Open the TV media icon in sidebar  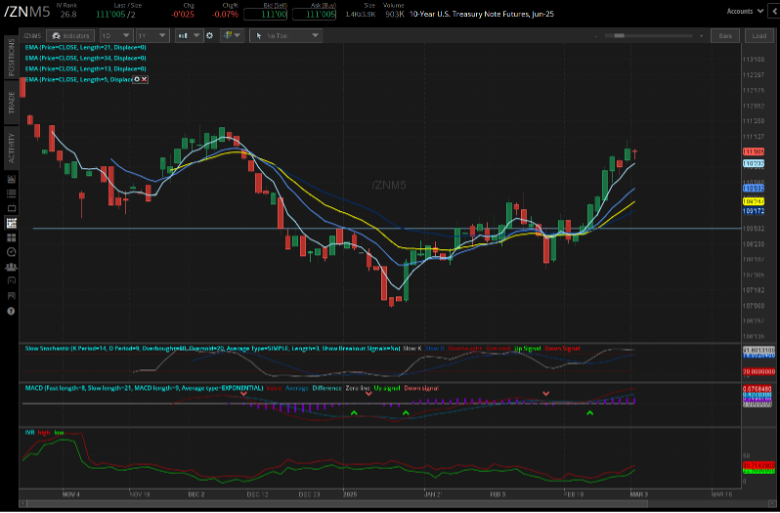pyautogui.click(x=11, y=208)
